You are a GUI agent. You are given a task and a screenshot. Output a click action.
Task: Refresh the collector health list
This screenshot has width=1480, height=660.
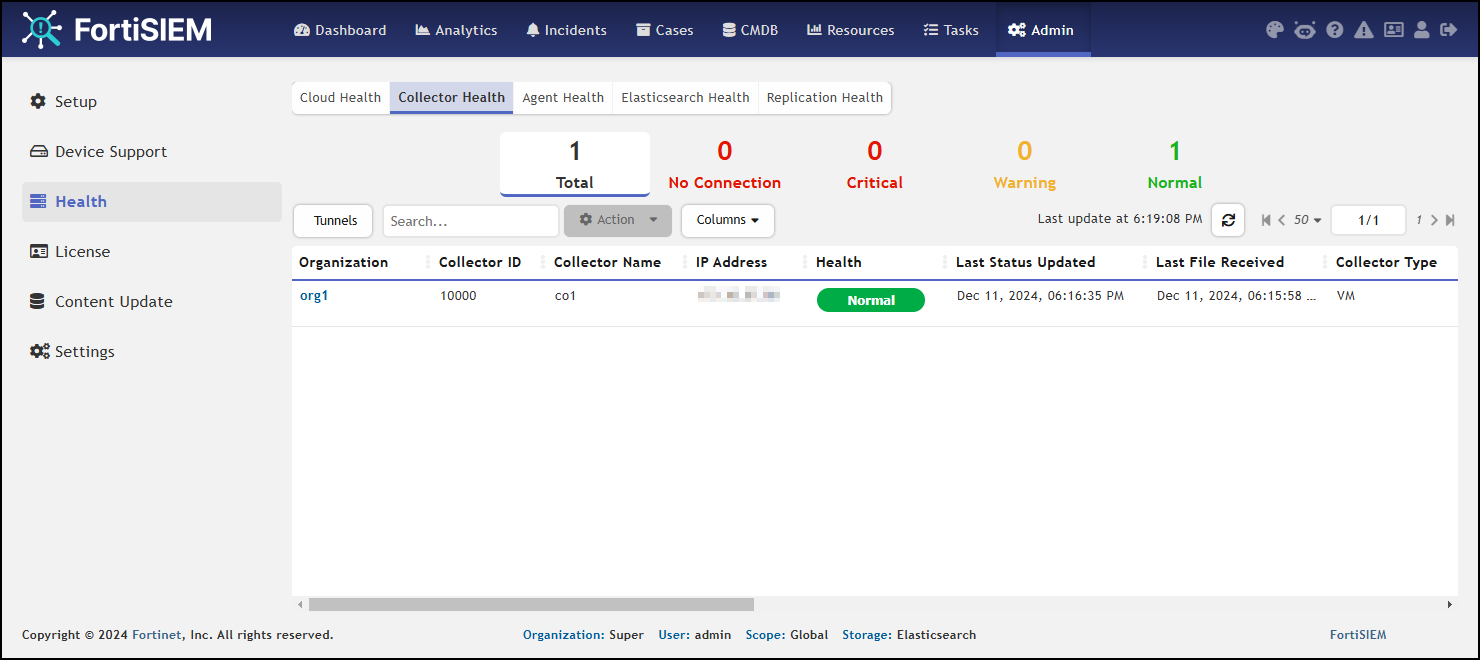1228,220
